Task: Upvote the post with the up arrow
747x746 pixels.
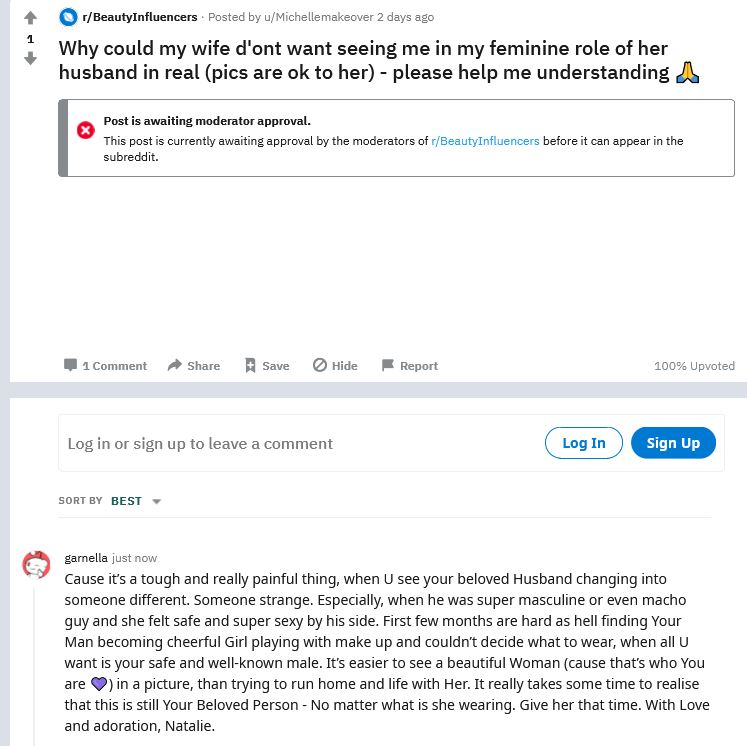Action: coord(30,18)
